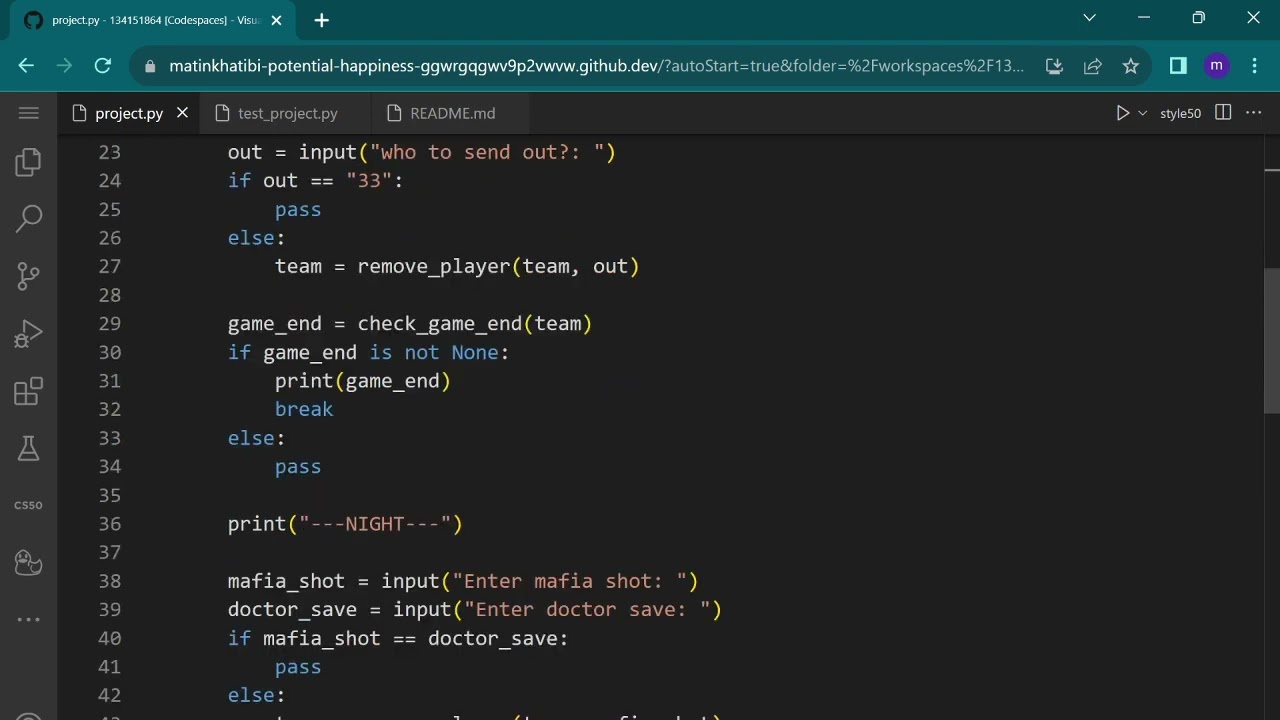1280x720 pixels.
Task: Open the Chrome three-dot menu
Action: pos(1254,66)
